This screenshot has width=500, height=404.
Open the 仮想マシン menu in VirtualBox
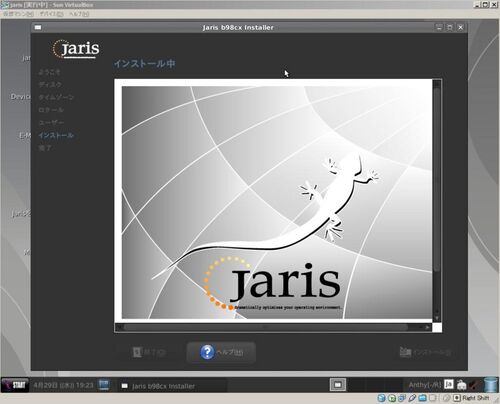pos(18,14)
